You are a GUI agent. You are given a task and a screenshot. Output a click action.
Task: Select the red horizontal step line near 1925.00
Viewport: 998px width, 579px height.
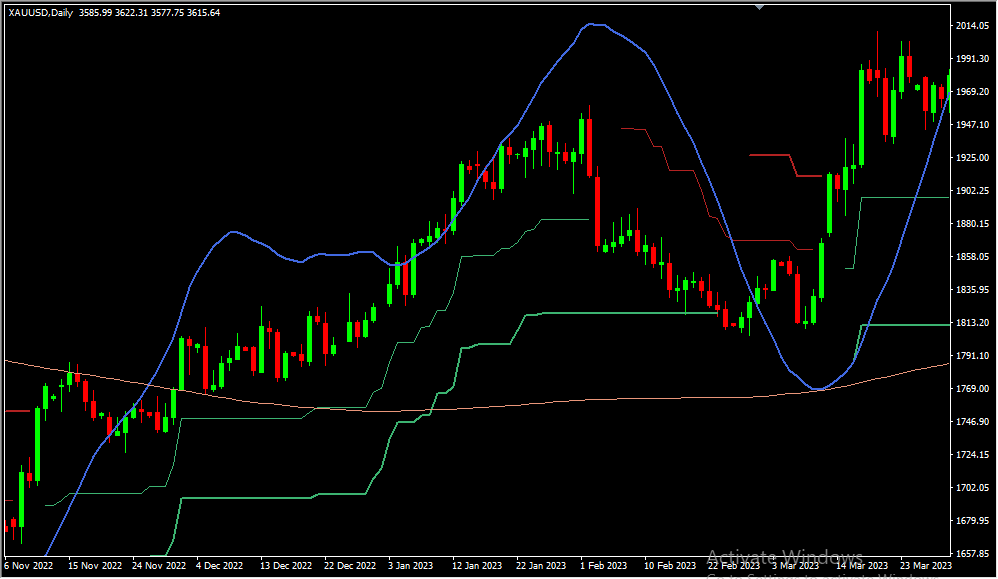770,155
